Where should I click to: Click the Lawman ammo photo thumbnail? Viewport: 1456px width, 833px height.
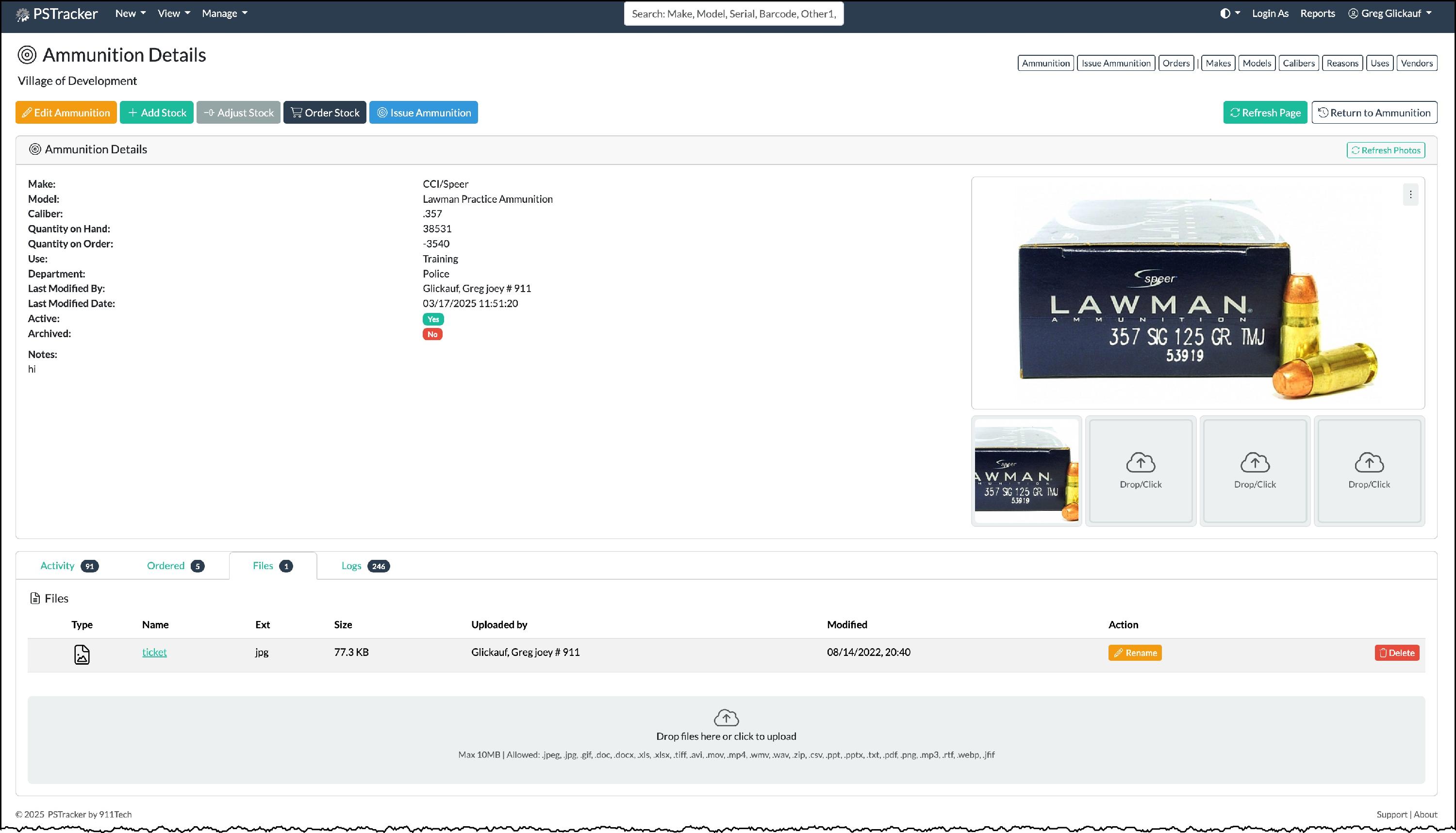(x=1026, y=470)
